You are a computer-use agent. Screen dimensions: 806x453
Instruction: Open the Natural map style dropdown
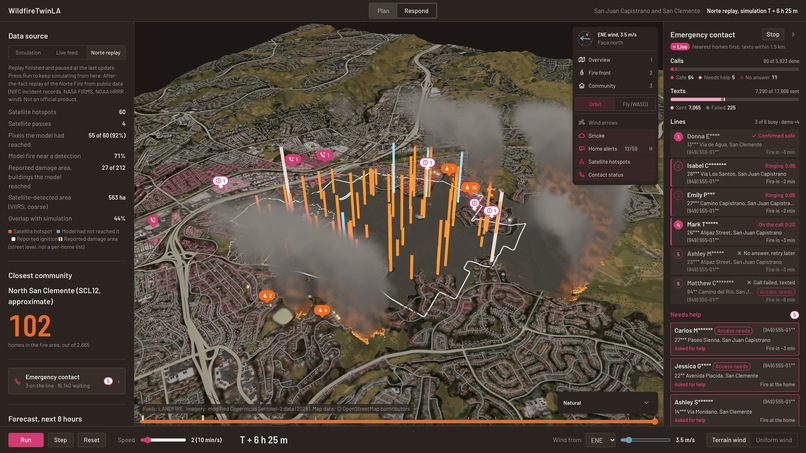(606, 403)
